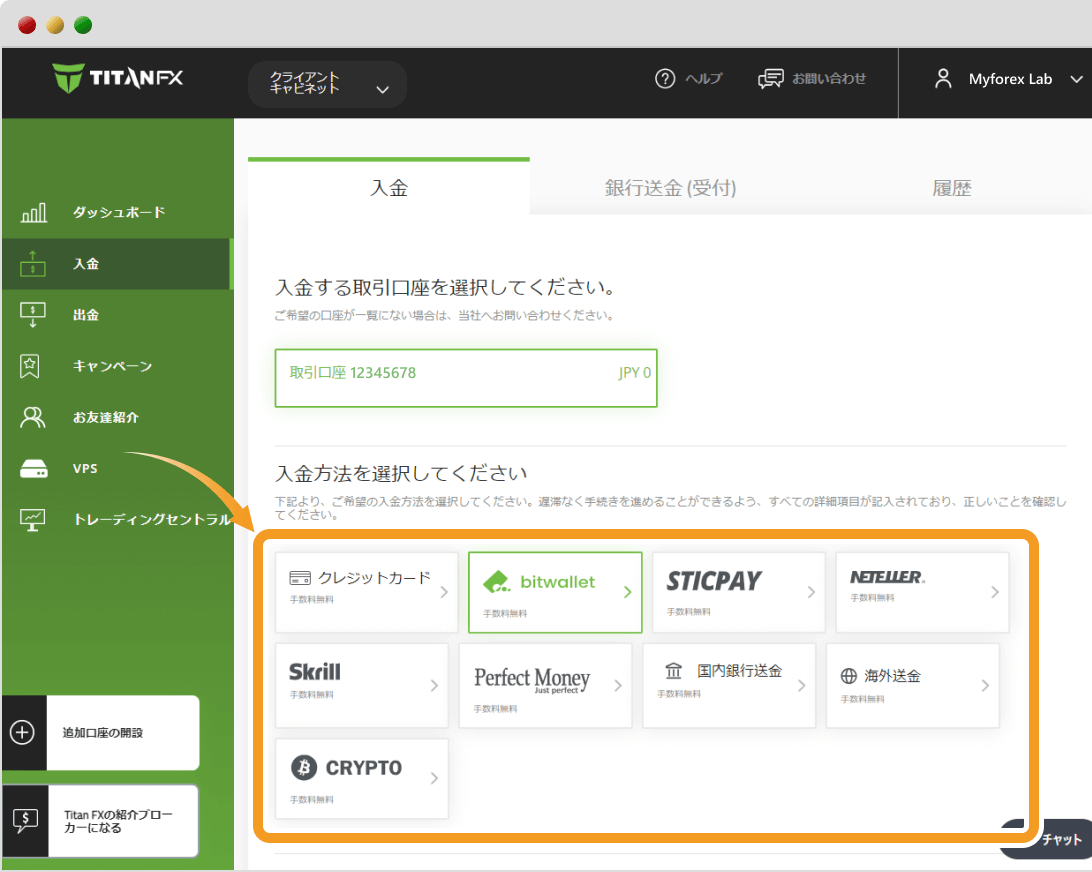Viewport: 1092px width, 872px height.
Task: Click 手数料無料 under the CRYPTO card
Action: pyautogui.click(x=311, y=800)
